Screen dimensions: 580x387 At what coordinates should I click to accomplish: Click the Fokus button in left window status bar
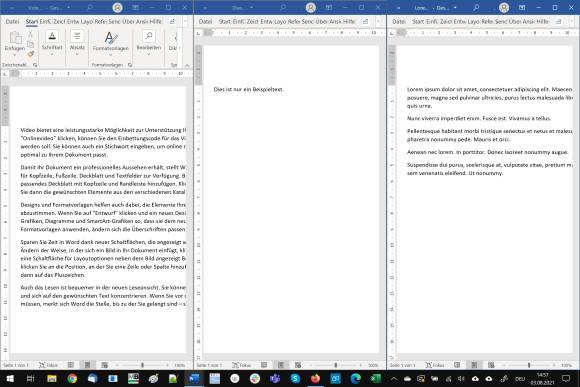pos(48,365)
